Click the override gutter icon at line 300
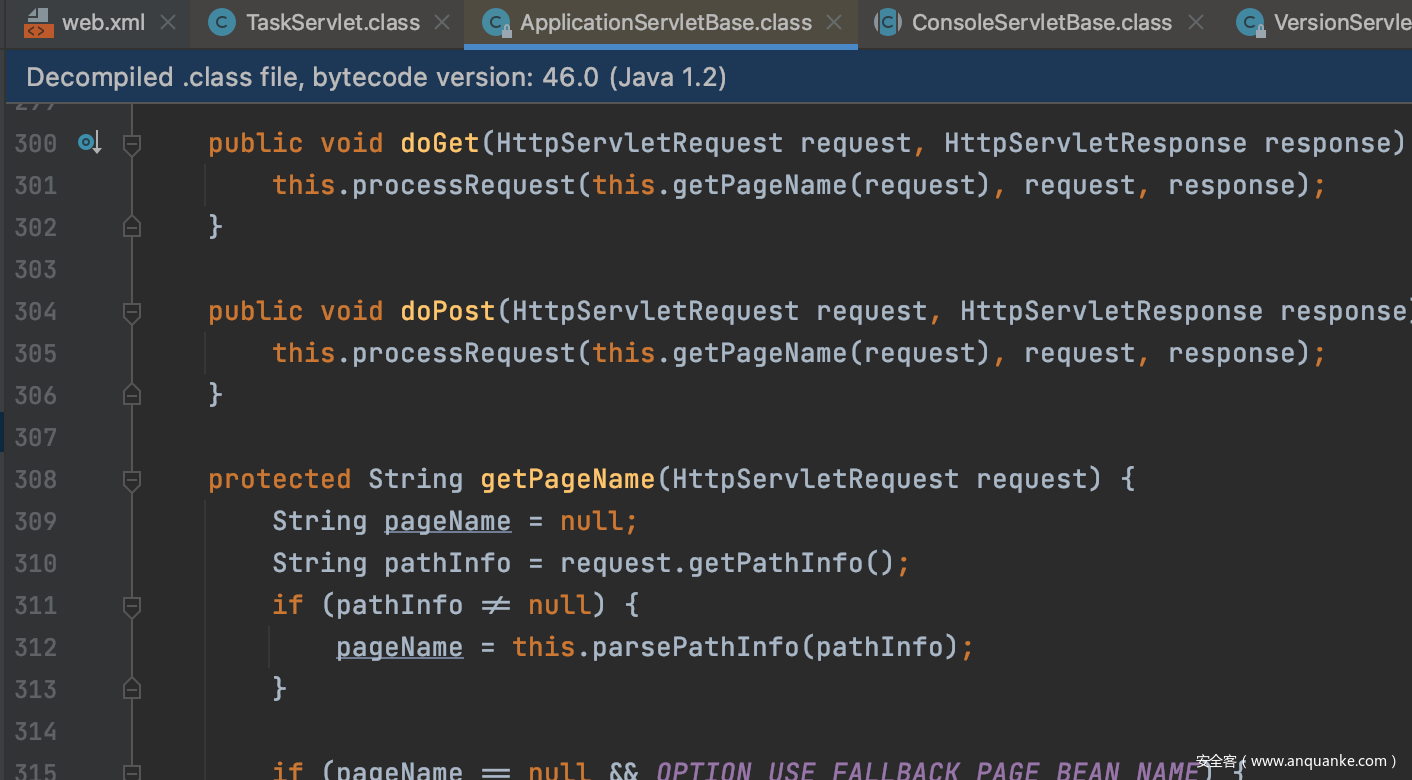 click(x=90, y=144)
